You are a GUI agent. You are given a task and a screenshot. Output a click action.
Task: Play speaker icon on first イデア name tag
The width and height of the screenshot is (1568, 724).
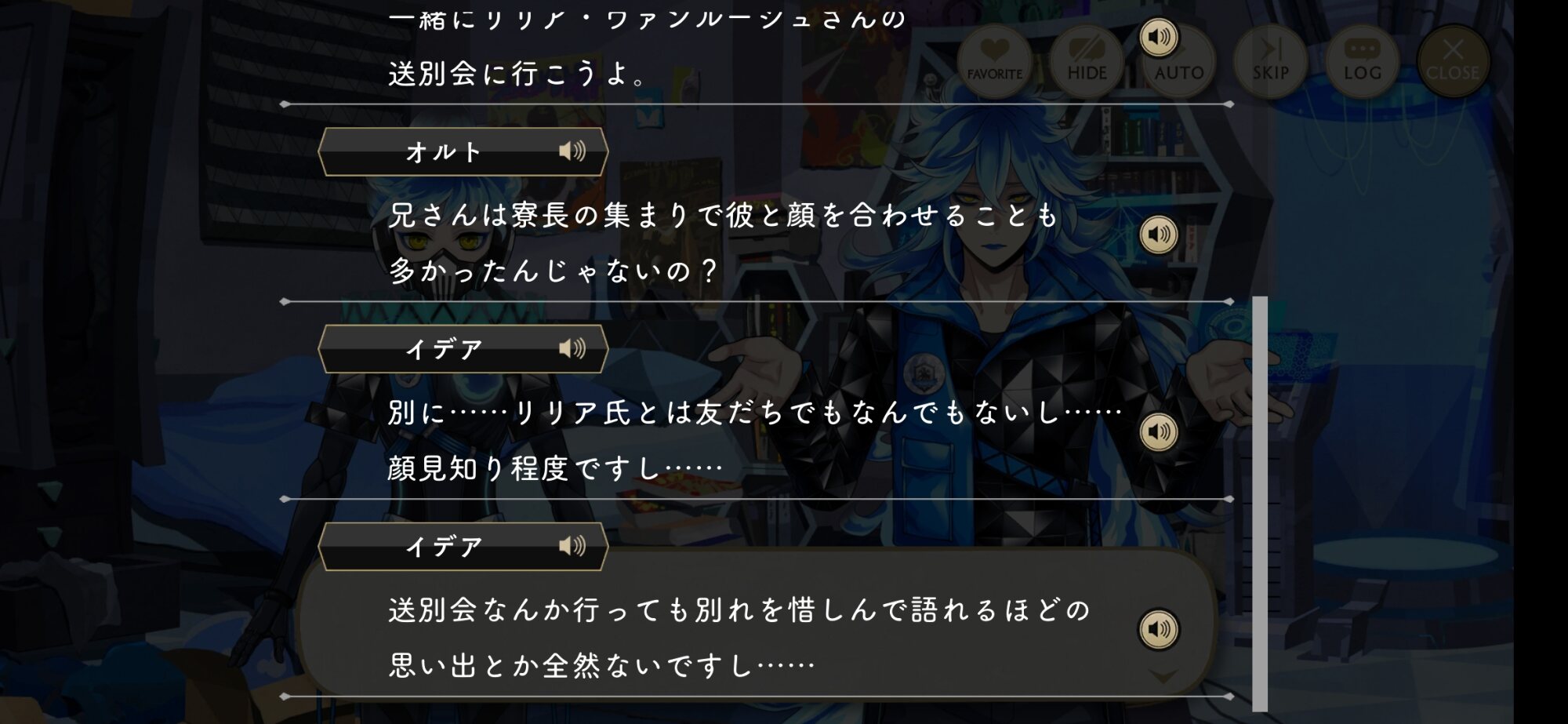click(x=572, y=348)
